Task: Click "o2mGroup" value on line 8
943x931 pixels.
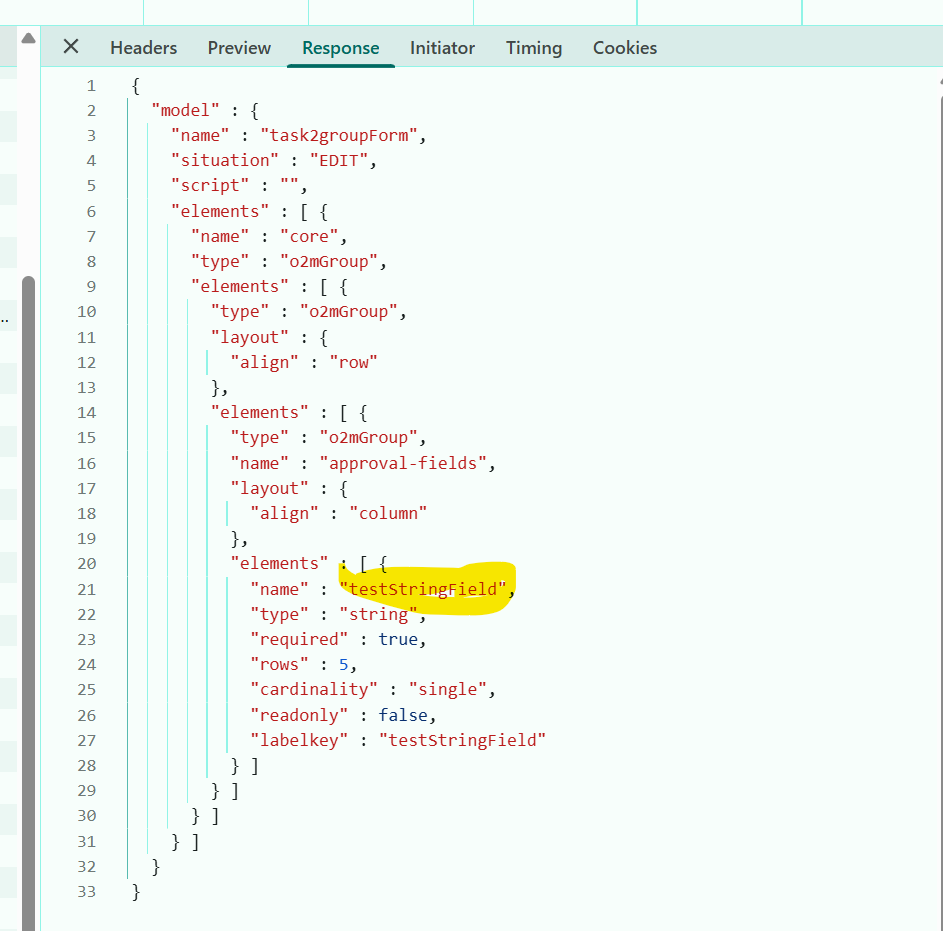Action: (x=329, y=262)
